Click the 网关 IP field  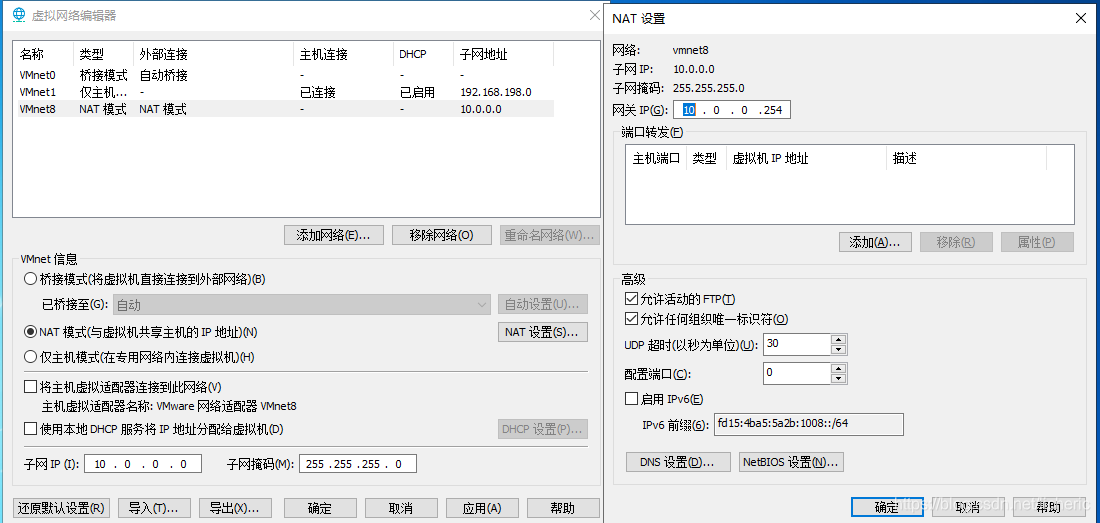[x=732, y=110]
